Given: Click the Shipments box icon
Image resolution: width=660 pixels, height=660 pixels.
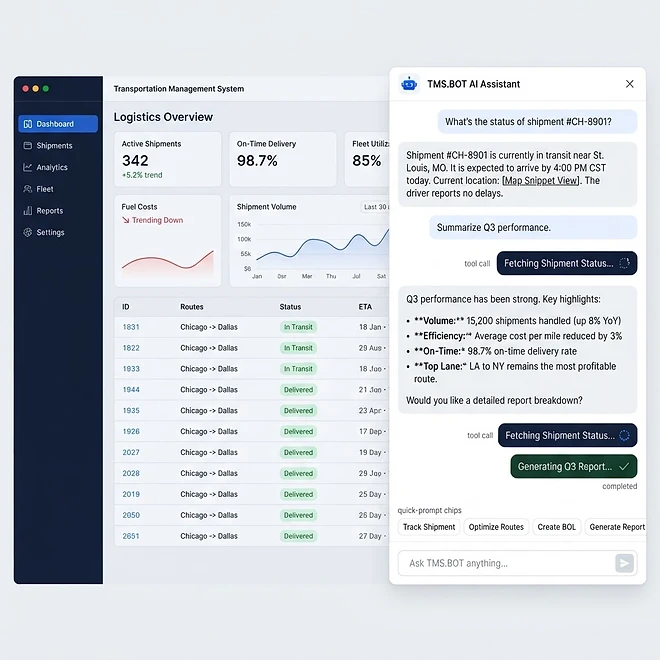Looking at the screenshot, I should pyautogui.click(x=28, y=146).
